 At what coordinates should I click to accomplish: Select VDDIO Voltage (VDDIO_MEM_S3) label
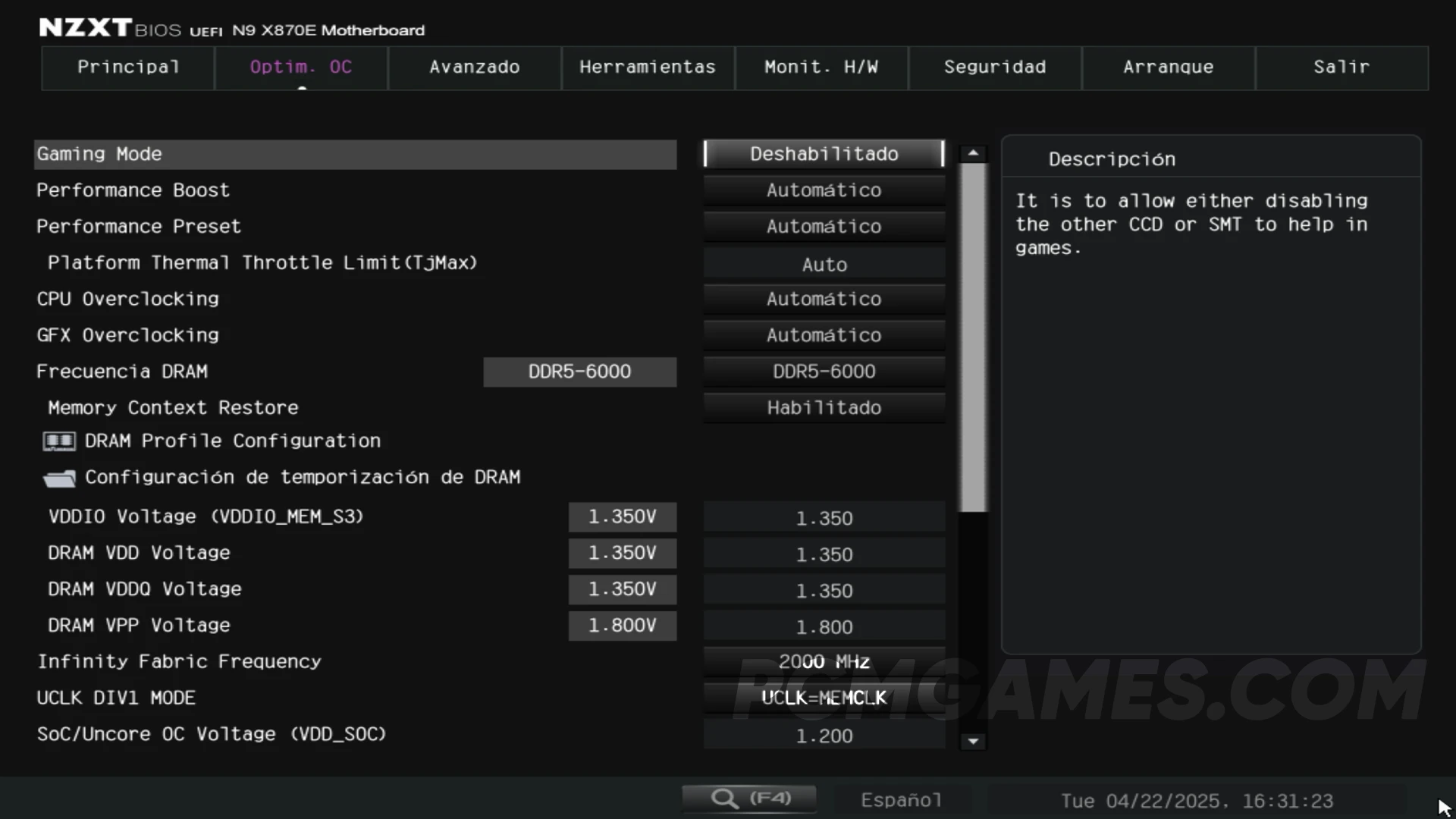(206, 517)
